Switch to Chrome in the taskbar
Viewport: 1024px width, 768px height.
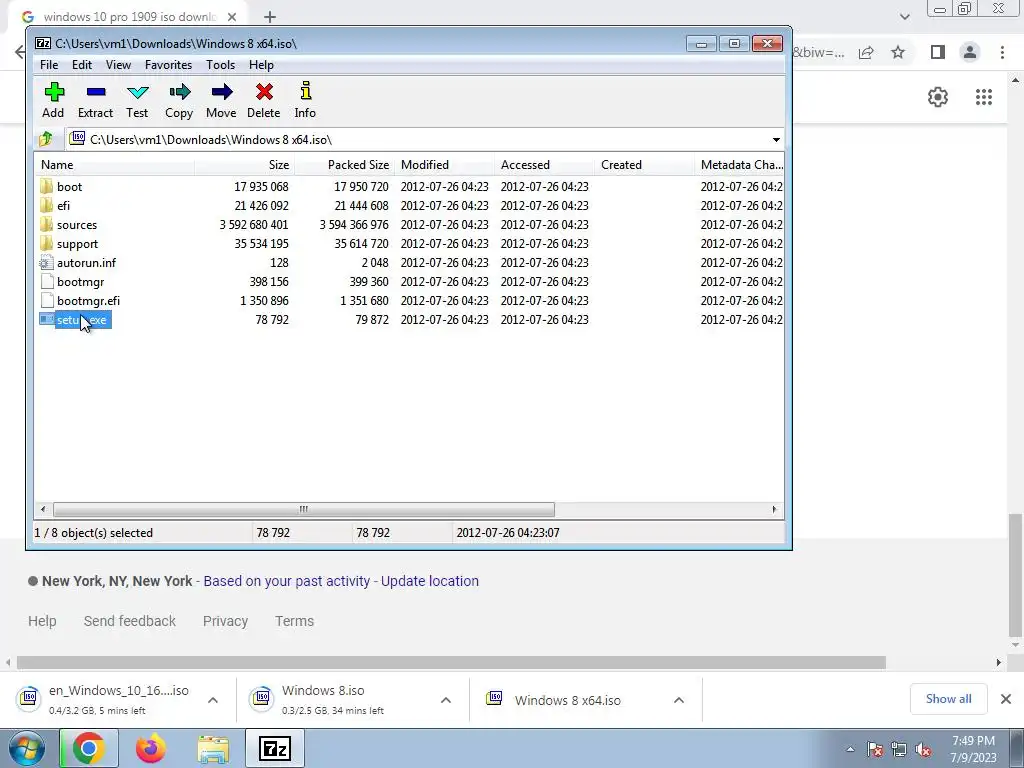pos(89,748)
